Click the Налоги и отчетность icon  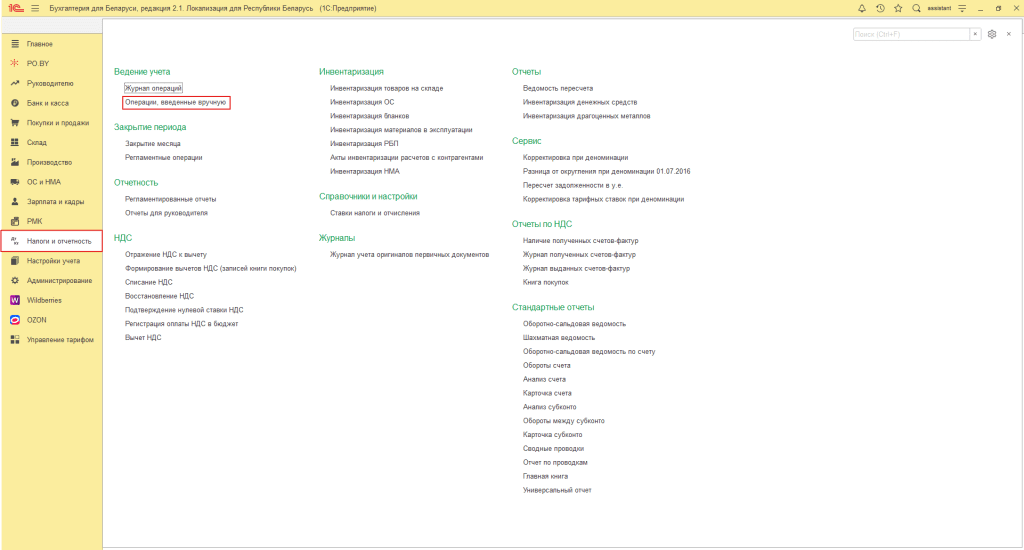point(14,241)
